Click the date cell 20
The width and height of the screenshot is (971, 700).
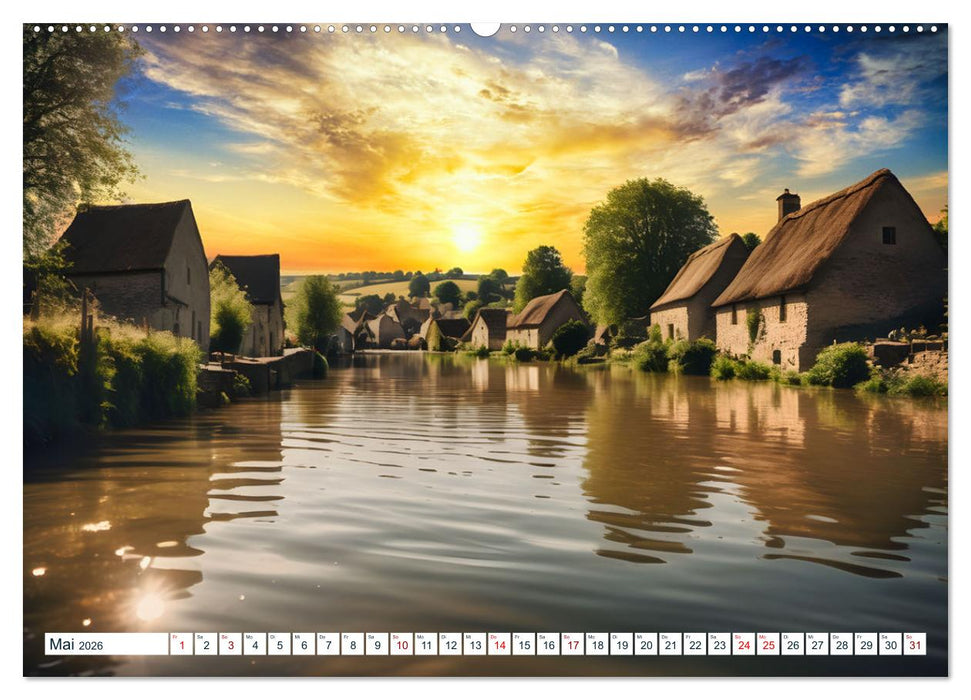coord(644,643)
